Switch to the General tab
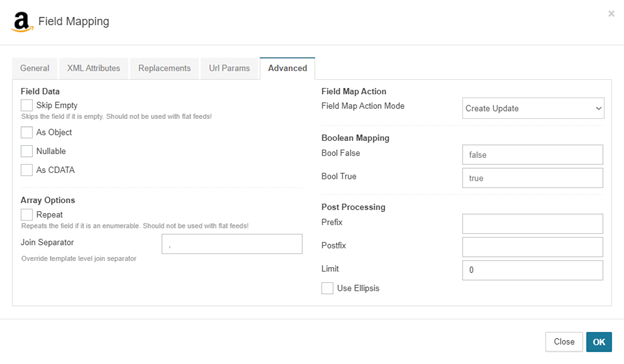 (35, 68)
